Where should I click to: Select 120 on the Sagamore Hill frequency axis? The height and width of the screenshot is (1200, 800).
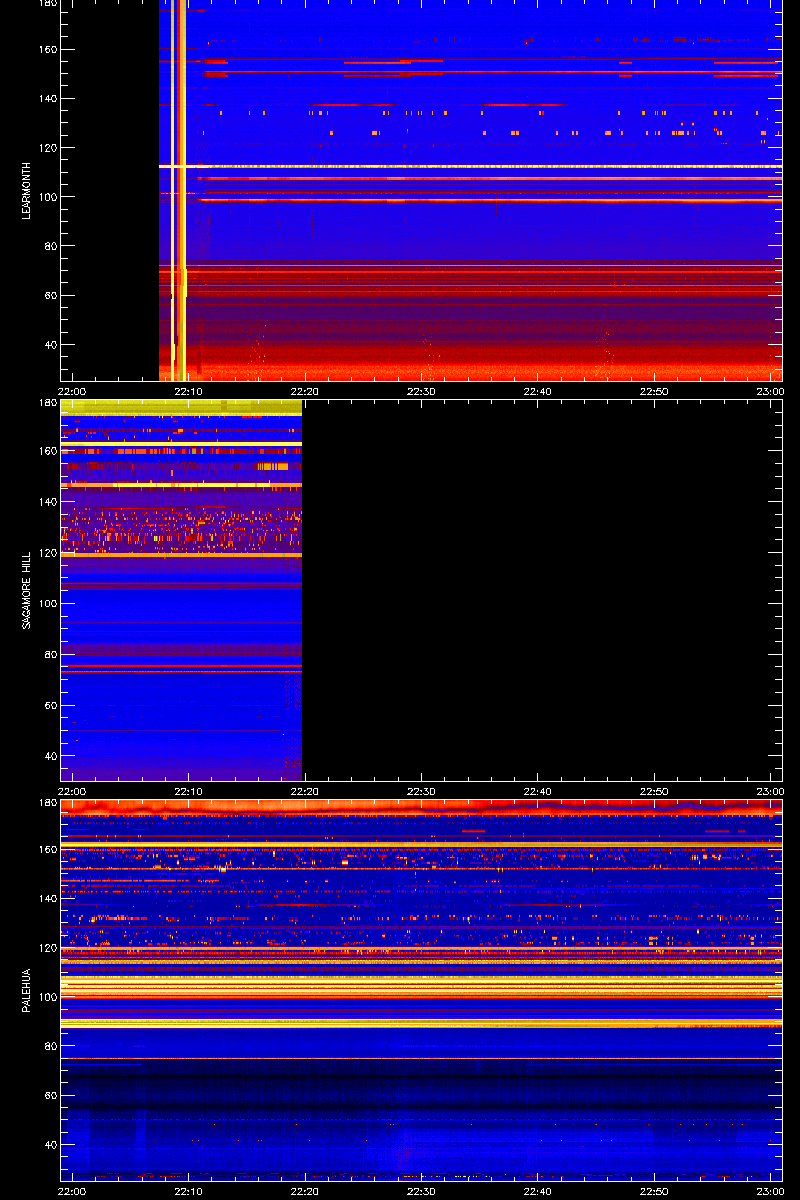[47, 553]
